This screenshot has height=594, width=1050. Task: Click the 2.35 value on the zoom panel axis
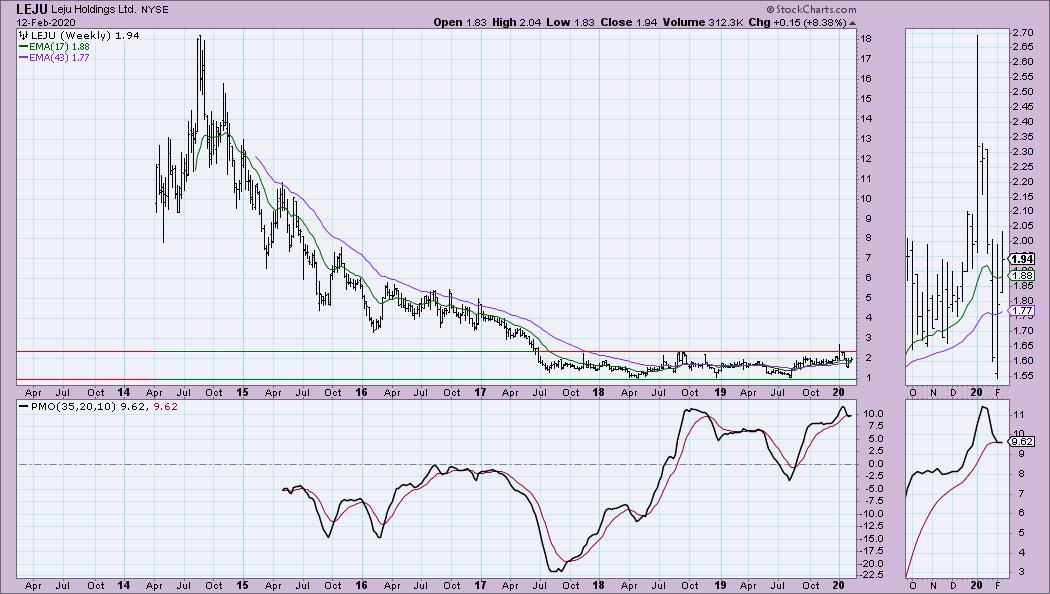(x=1022, y=137)
